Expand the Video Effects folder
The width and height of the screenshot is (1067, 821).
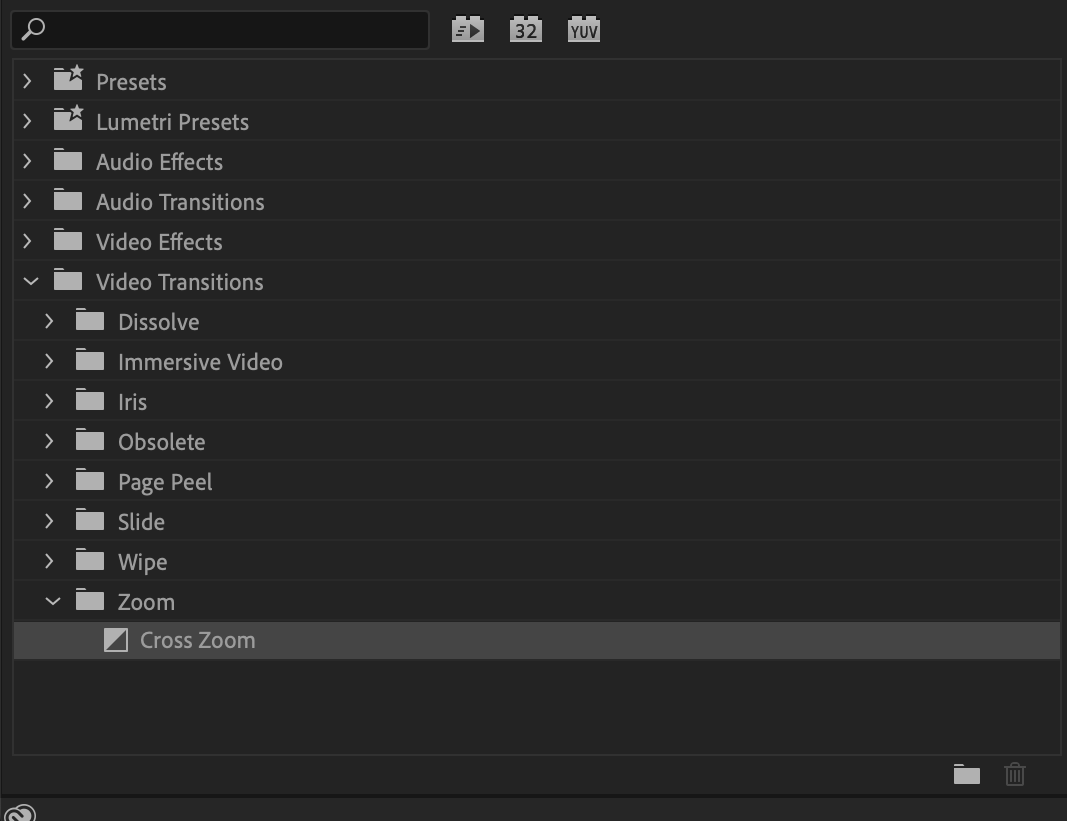click(x=27, y=242)
